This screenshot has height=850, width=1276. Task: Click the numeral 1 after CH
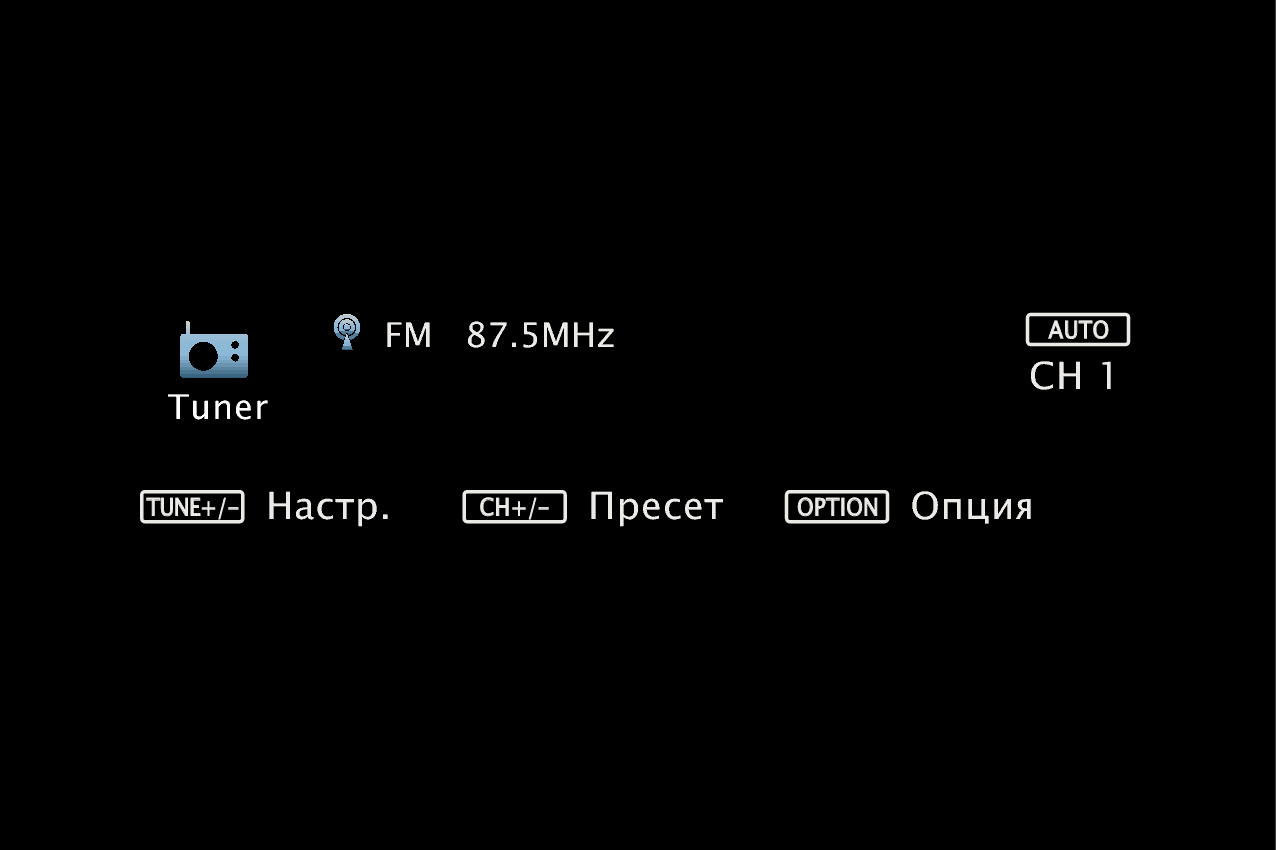[x=1106, y=377]
